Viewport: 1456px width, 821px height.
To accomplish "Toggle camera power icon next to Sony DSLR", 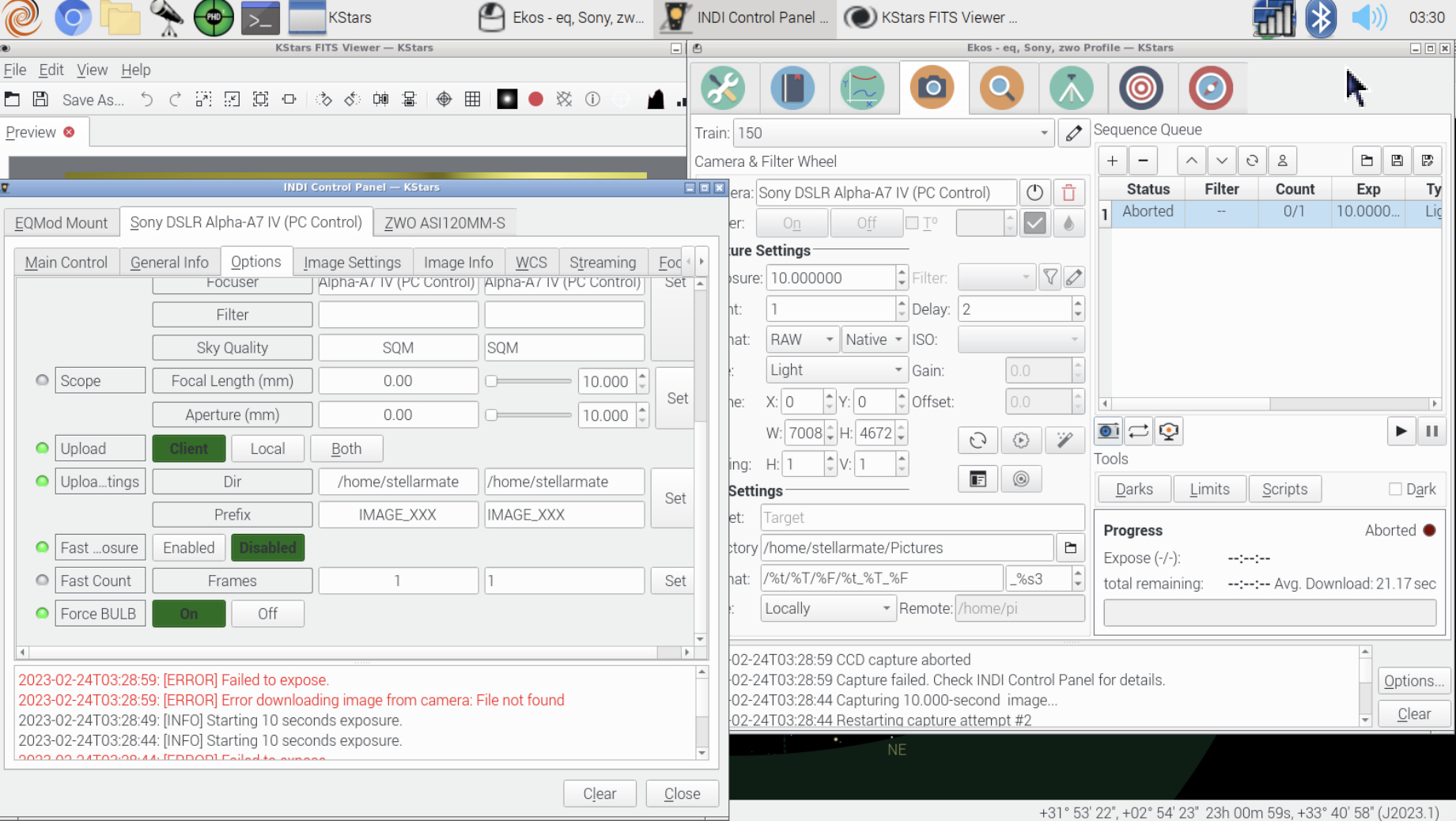I will point(1034,192).
